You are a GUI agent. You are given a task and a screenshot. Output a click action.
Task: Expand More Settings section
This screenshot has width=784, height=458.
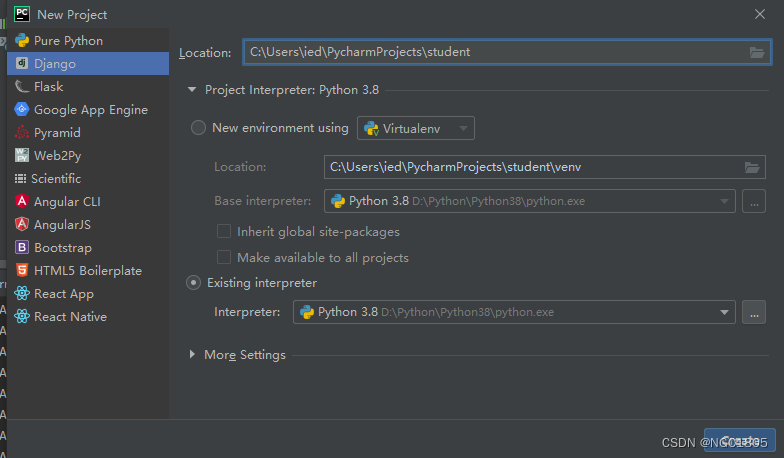[x=192, y=354]
